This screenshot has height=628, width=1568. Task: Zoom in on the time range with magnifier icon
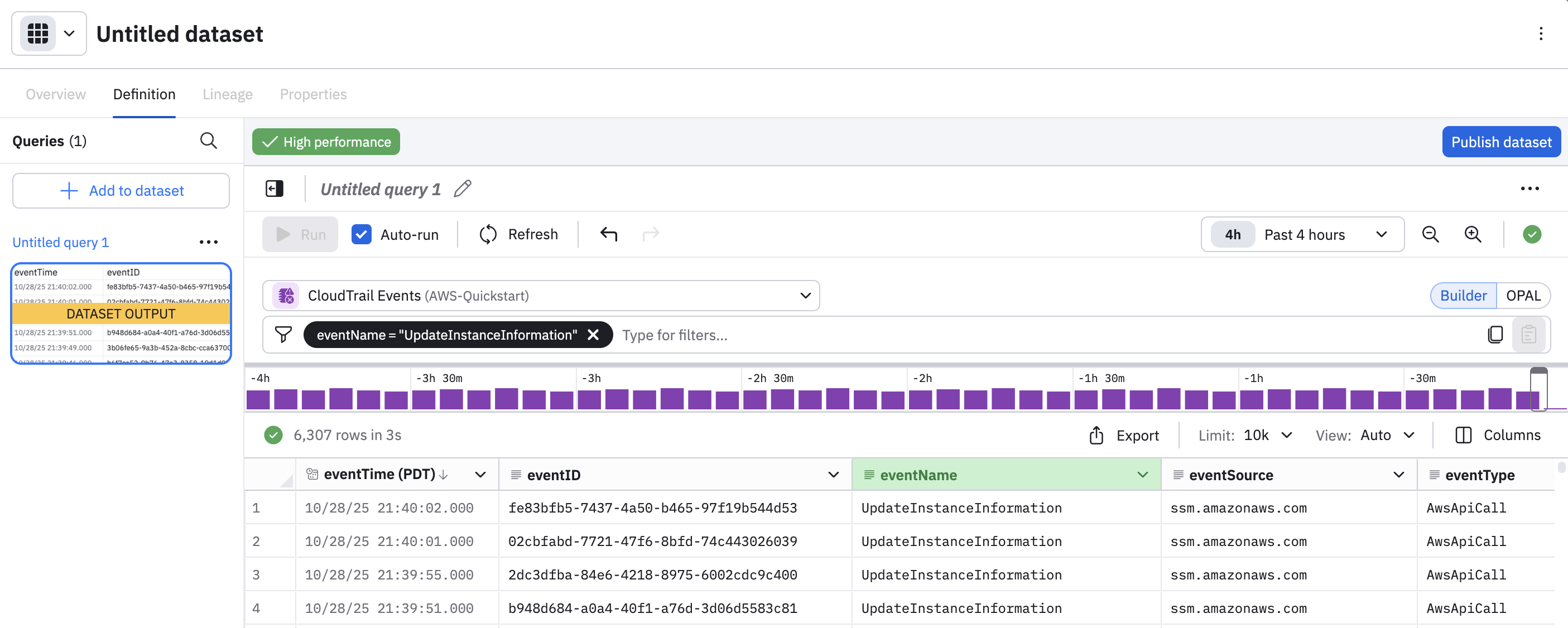point(1473,234)
